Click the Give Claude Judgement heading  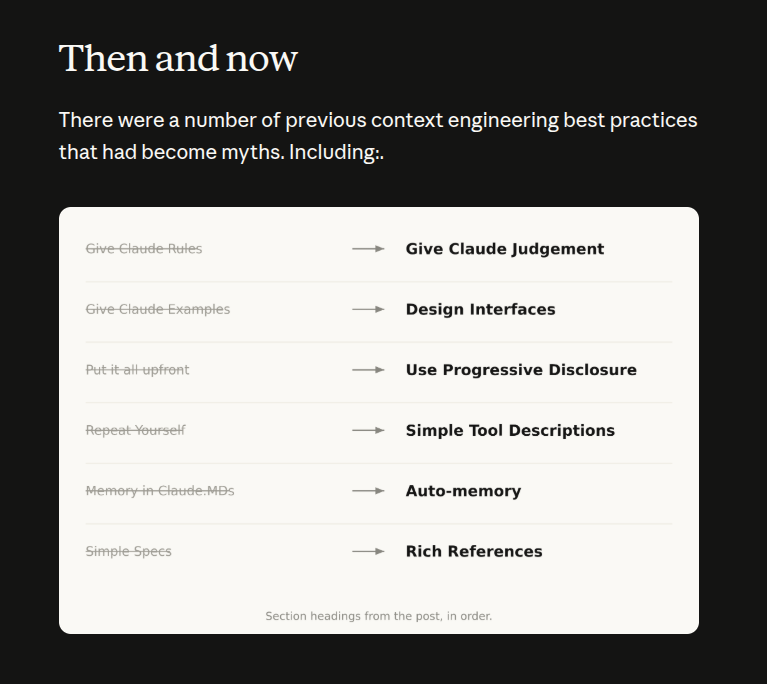505,249
